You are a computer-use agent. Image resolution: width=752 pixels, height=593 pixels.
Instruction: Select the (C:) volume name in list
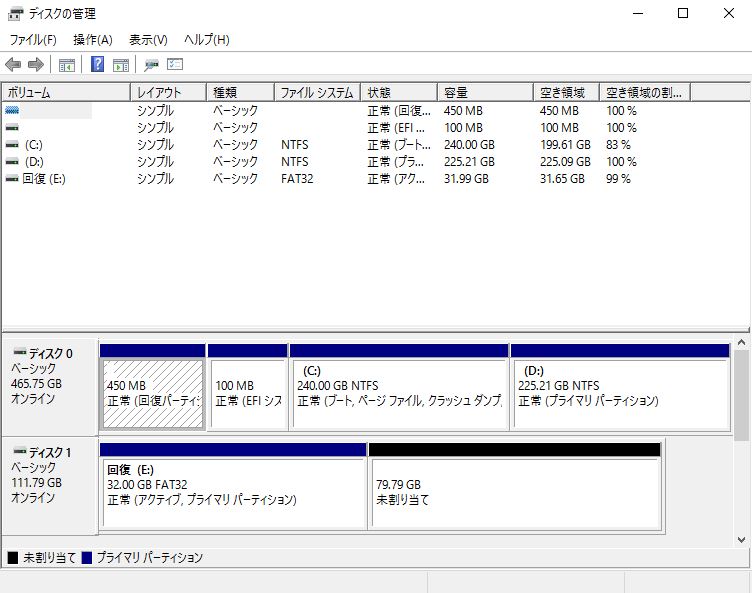point(34,145)
